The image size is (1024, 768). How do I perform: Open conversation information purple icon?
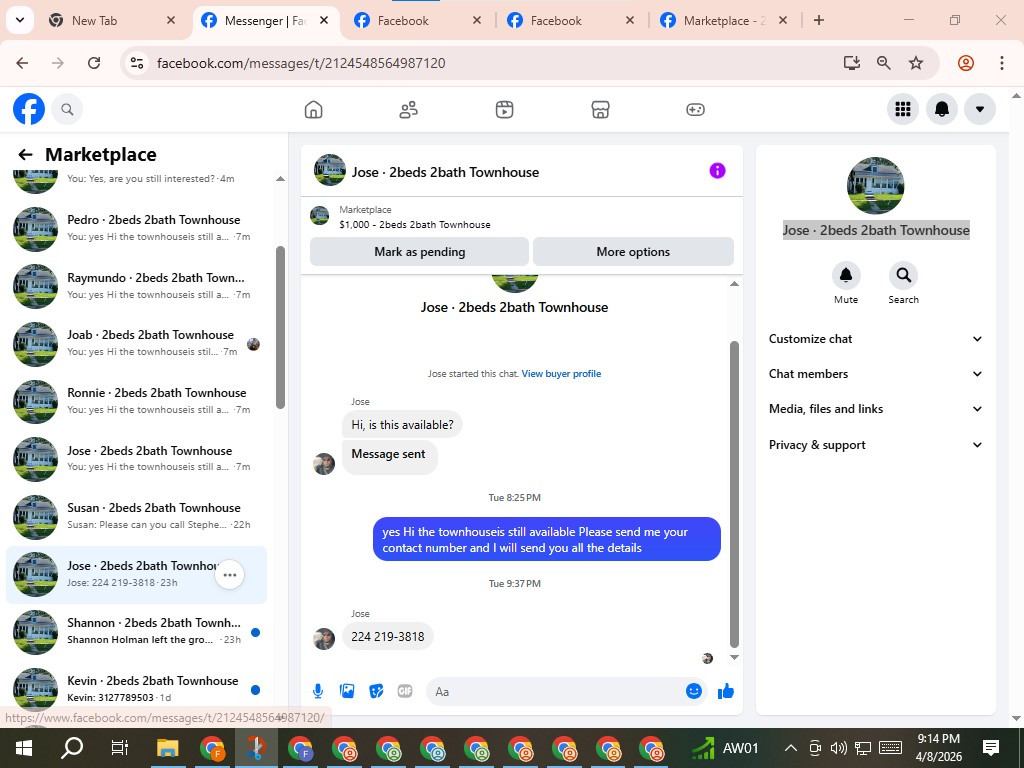click(x=717, y=171)
